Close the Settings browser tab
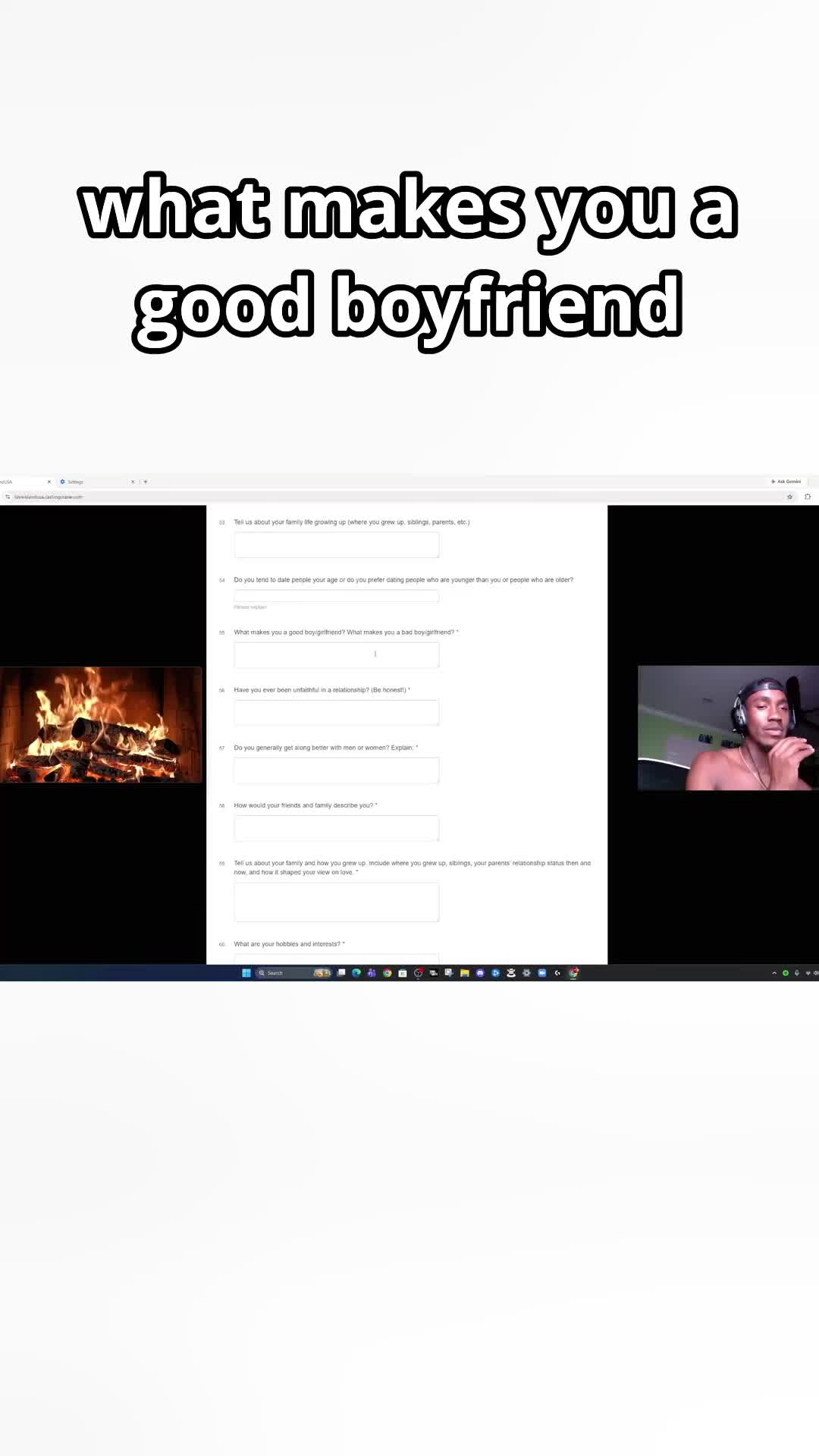The height and width of the screenshot is (1456, 819). point(133,482)
